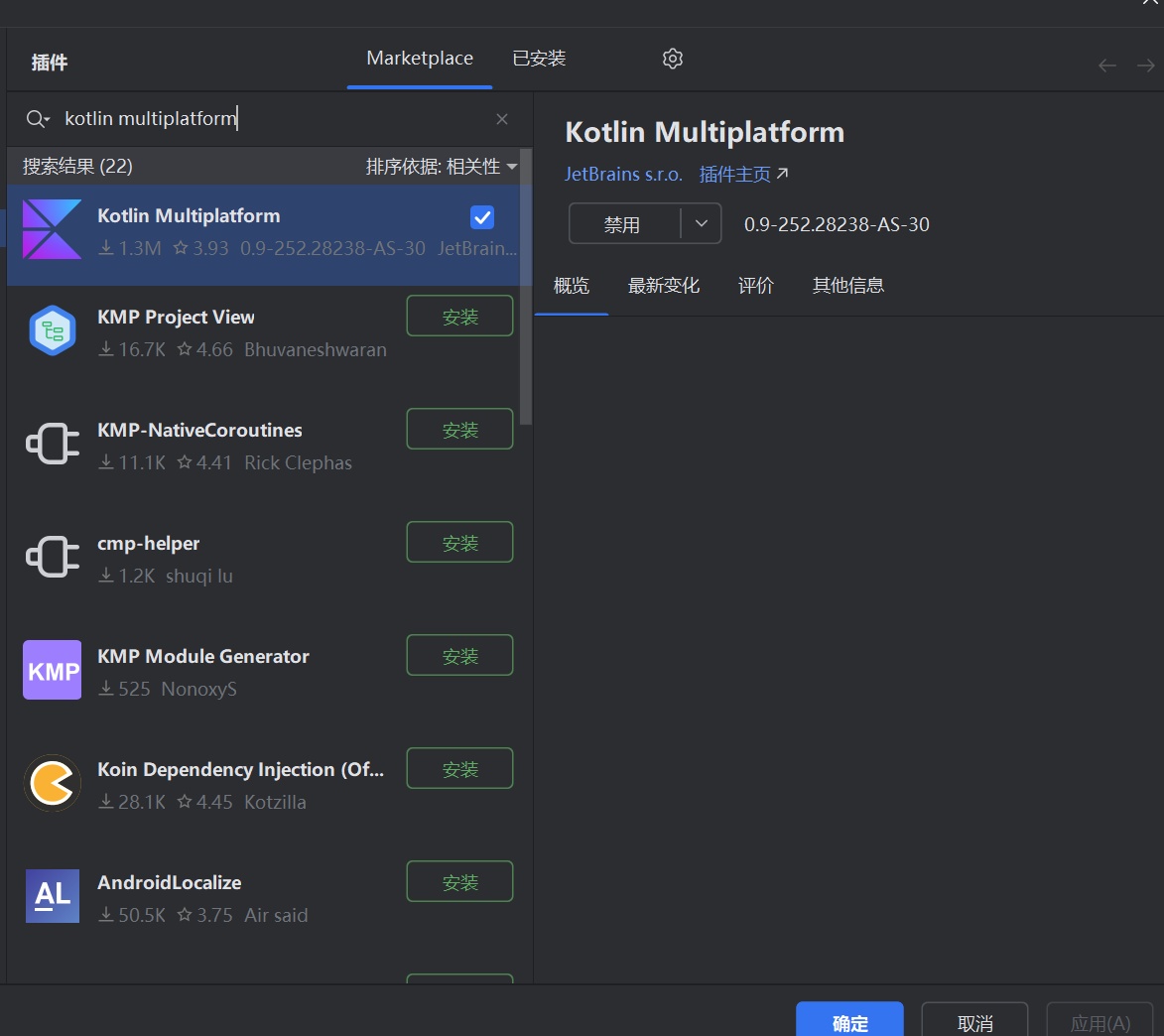Click the version text 0.9-252.28238-AS-30 in details
This screenshot has width=1164, height=1036.
(837, 224)
